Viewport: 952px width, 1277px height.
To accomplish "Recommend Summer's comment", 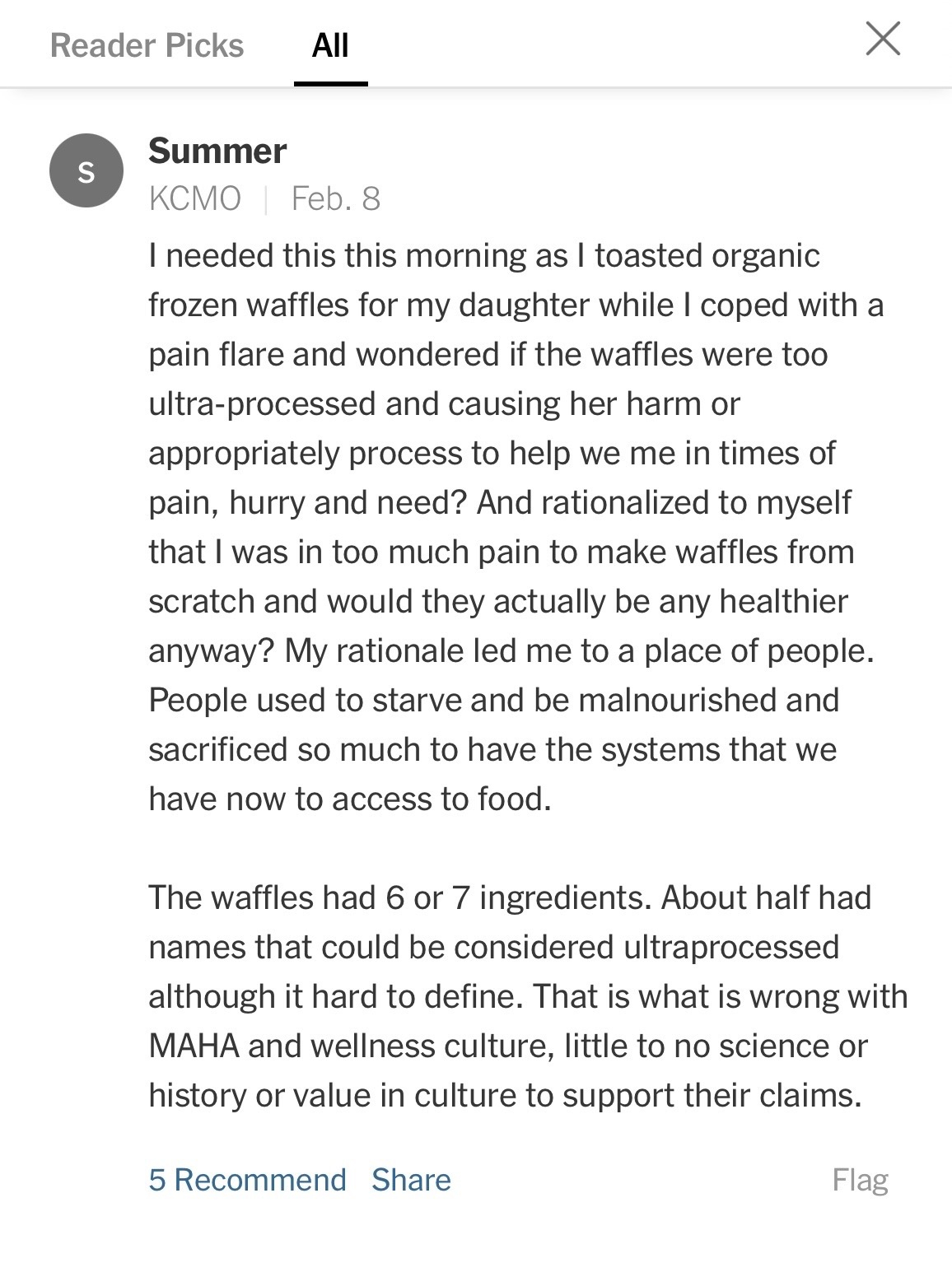I will [x=247, y=1180].
